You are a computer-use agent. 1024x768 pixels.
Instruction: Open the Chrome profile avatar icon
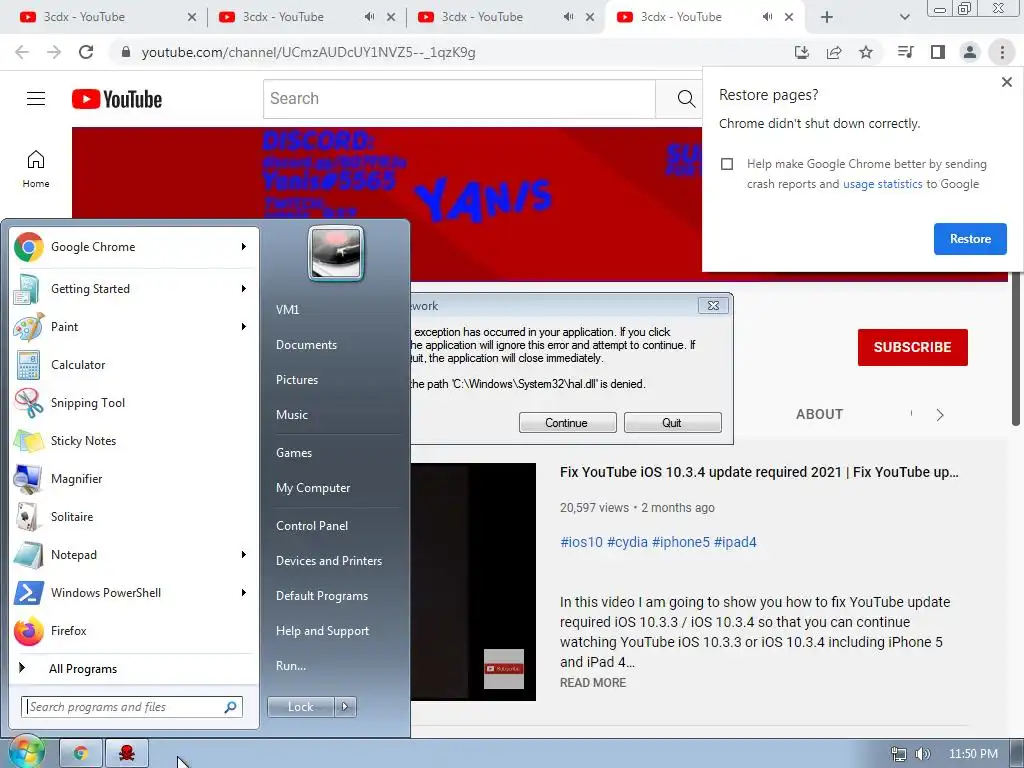point(970,52)
